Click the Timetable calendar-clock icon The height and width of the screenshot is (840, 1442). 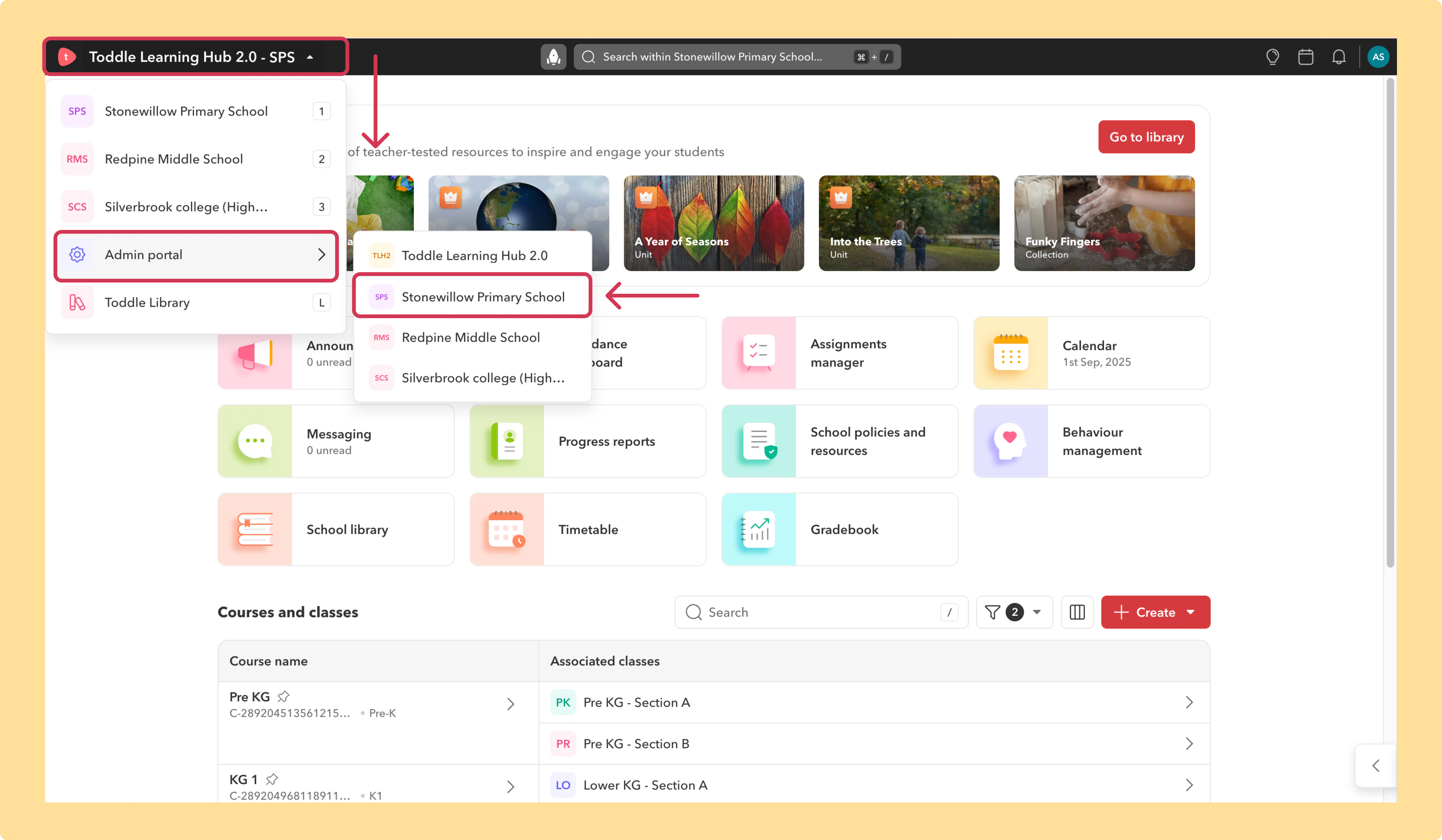[x=506, y=529]
